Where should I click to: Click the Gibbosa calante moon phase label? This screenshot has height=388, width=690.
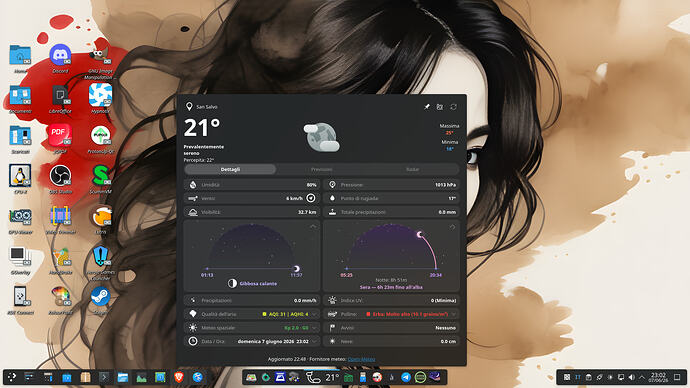(x=258, y=284)
